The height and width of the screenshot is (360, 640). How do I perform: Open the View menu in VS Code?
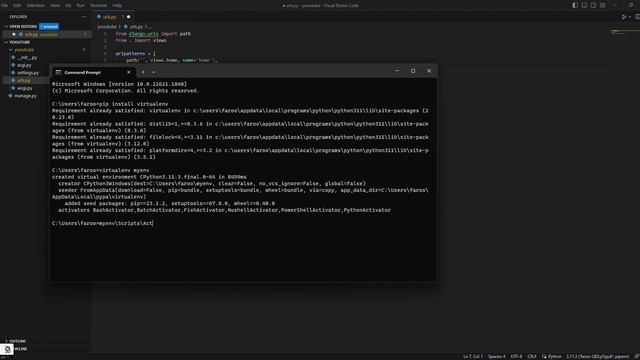pos(55,5)
